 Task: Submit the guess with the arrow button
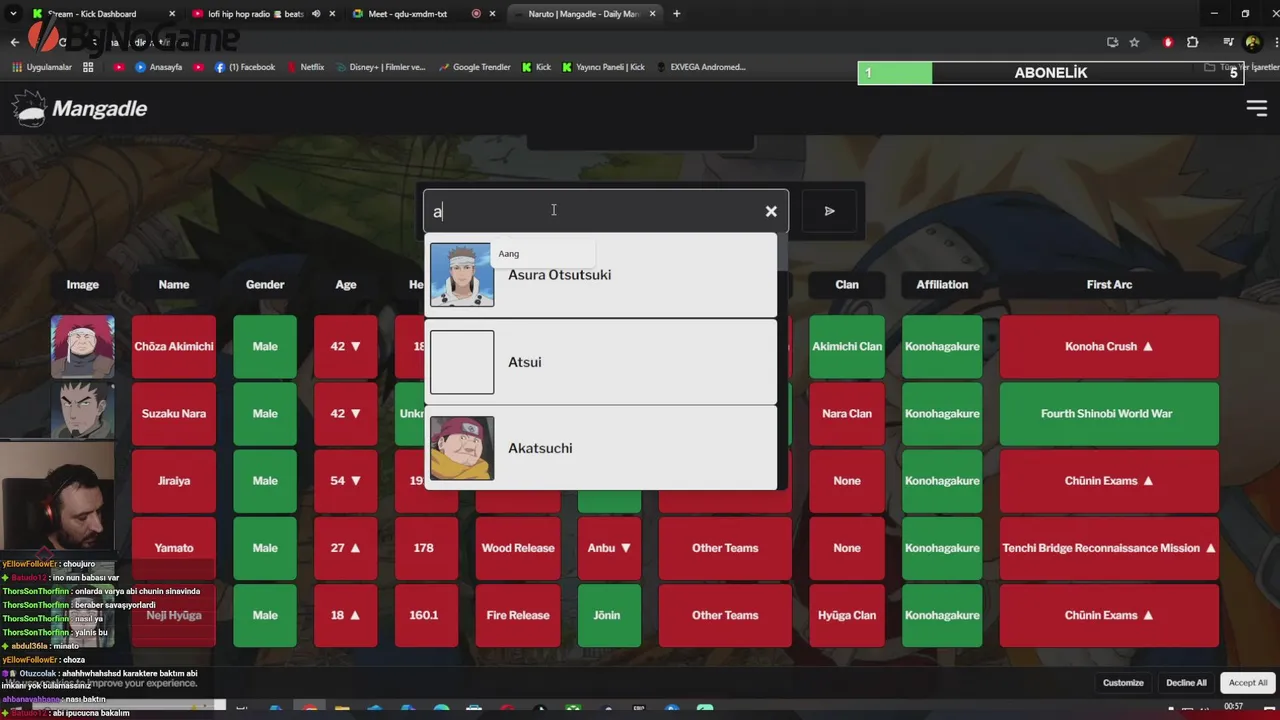(x=829, y=211)
